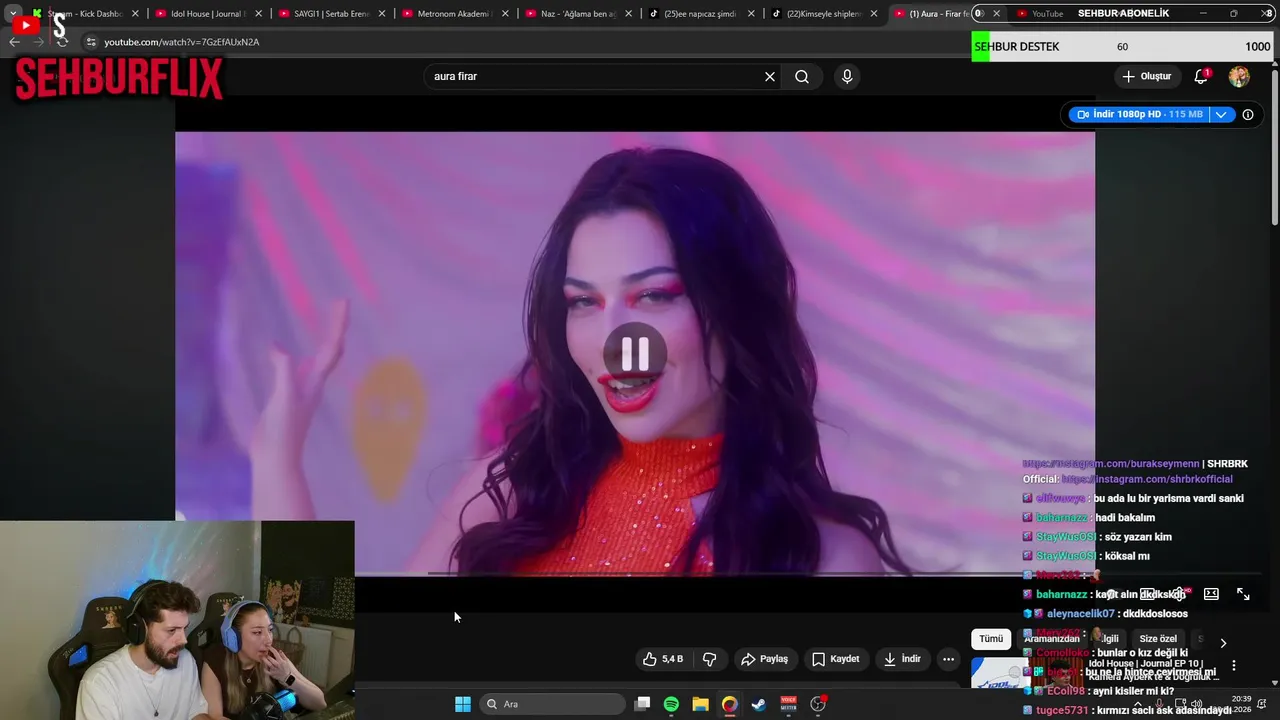This screenshot has width=1280, height=720.
Task: Open system tray volume icon
Action: pos(1195,704)
